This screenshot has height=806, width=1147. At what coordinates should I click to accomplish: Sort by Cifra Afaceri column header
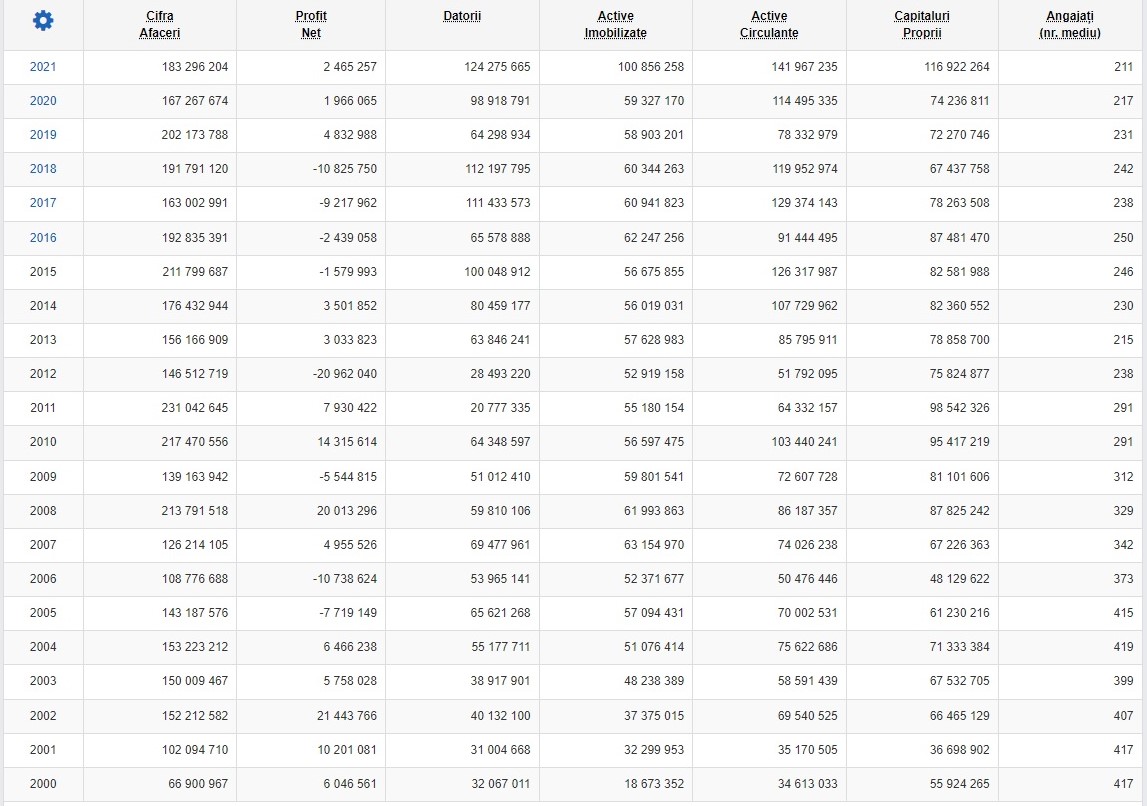159,24
